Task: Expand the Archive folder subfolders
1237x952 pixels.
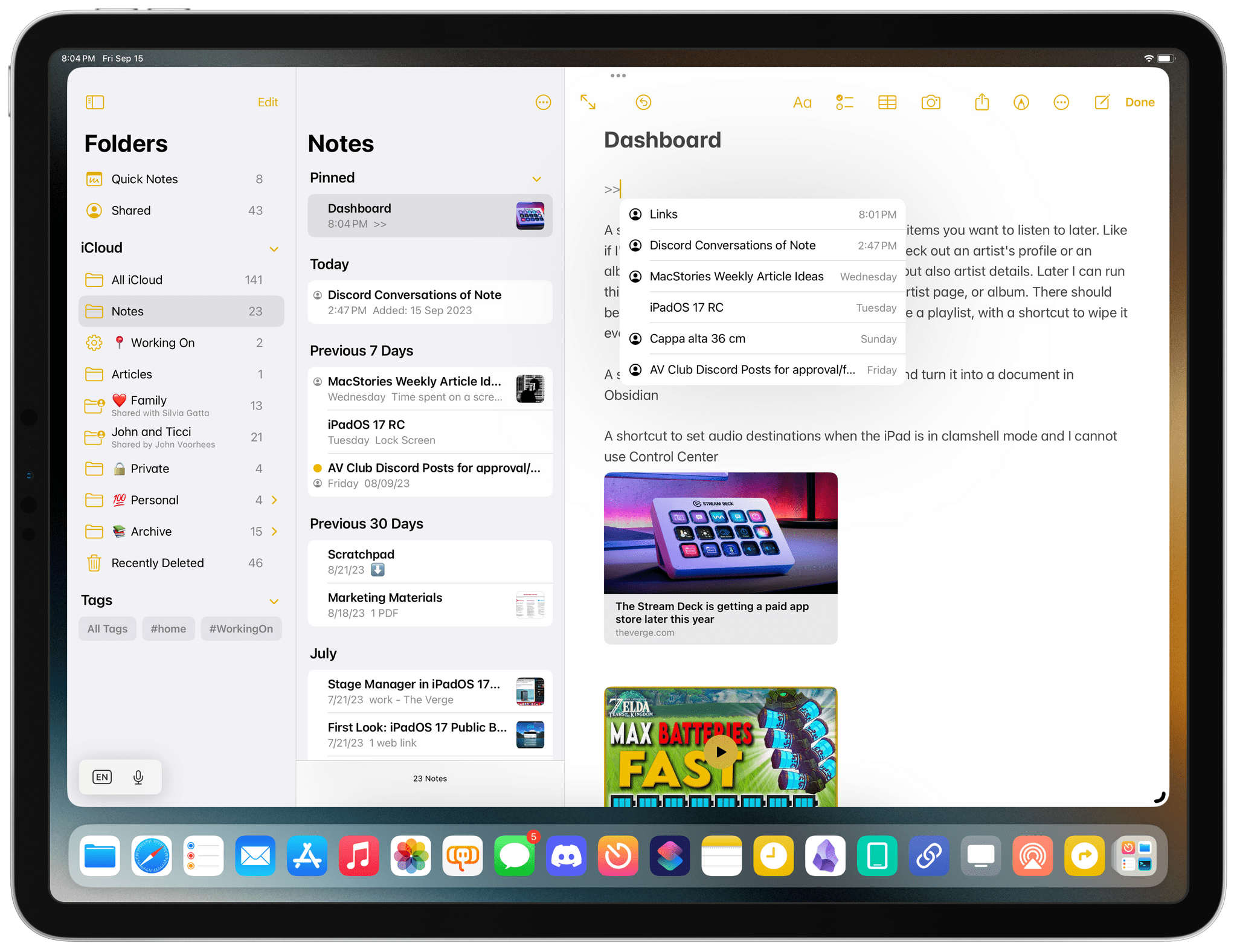Action: pyautogui.click(x=275, y=531)
